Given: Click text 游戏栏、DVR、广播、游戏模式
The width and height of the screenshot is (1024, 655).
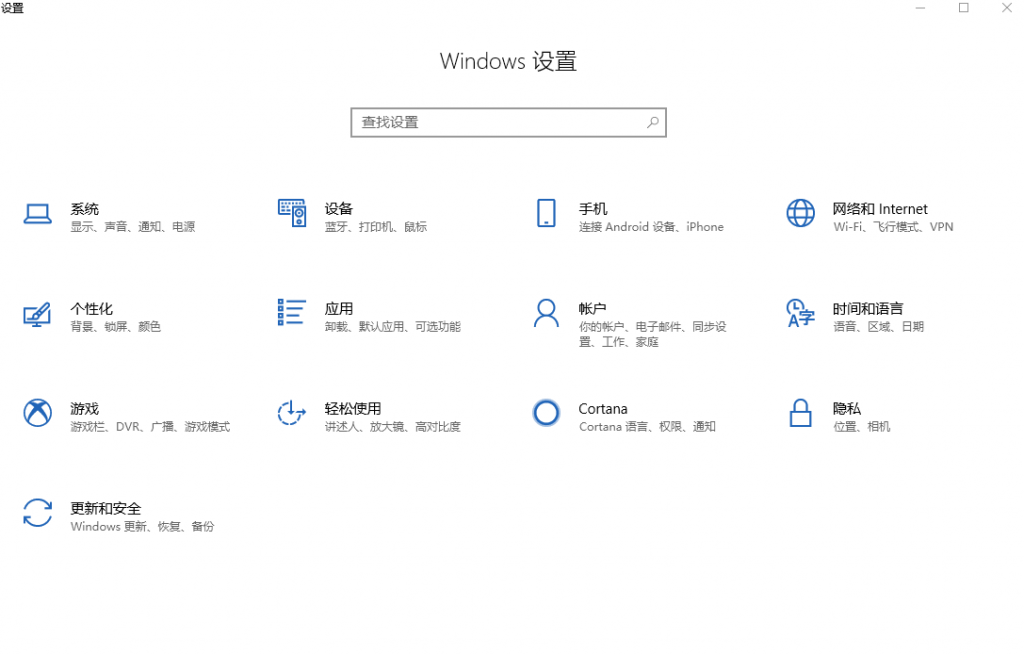Looking at the screenshot, I should pyautogui.click(x=150, y=426).
